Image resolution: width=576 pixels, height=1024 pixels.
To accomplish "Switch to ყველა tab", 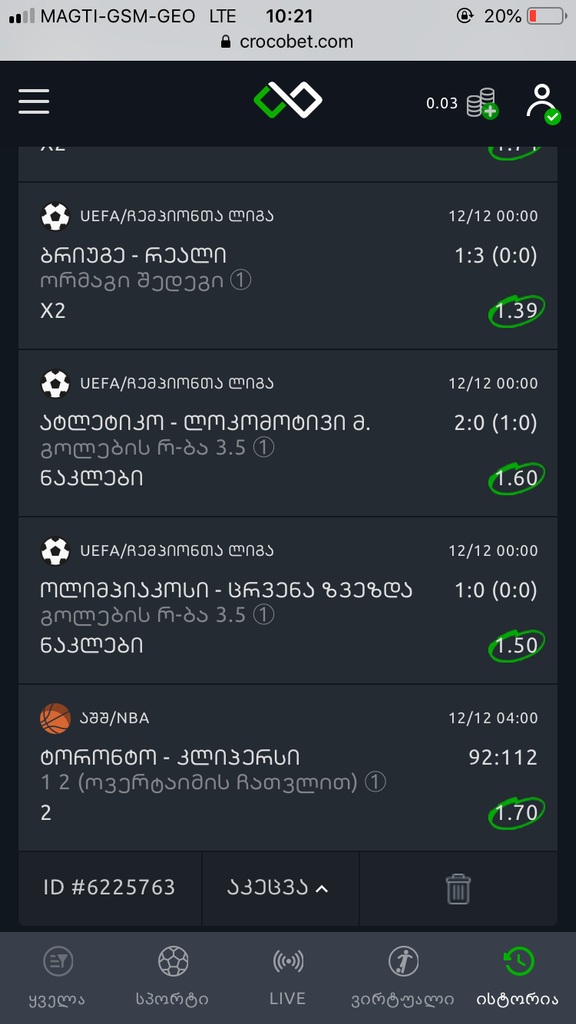I will [57, 976].
